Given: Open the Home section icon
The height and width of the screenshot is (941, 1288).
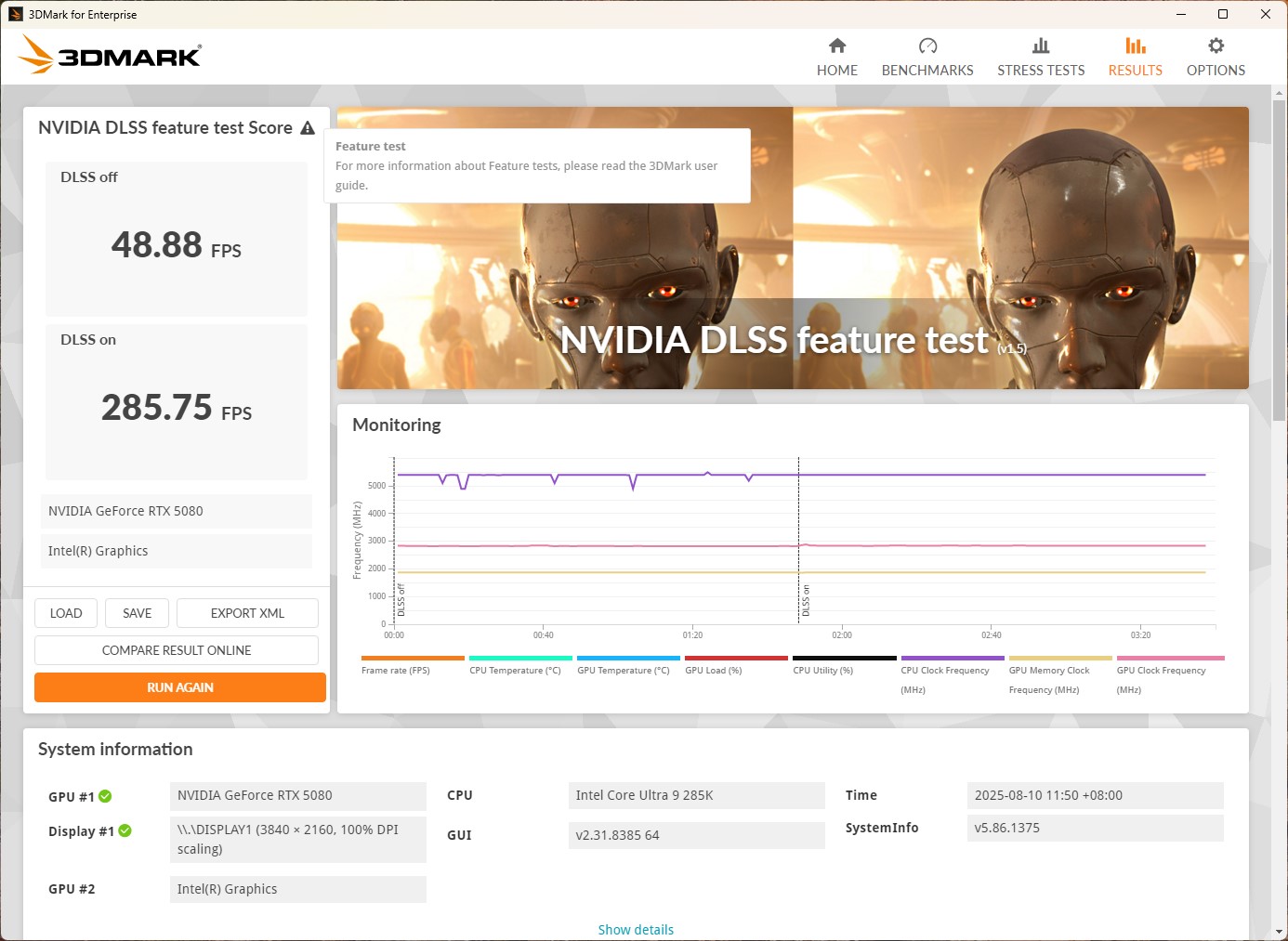Looking at the screenshot, I should tap(836, 46).
